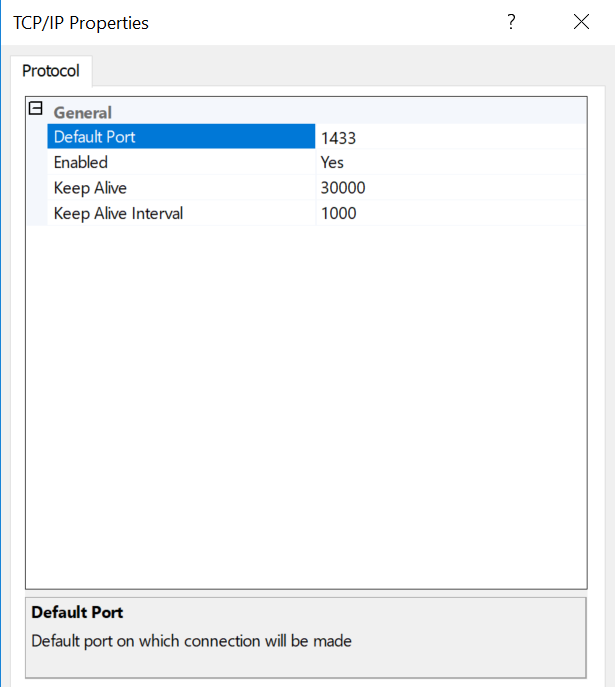Viewport: 615px width, 687px height.
Task: Click the bold Default Port description title
Action: 77,612
